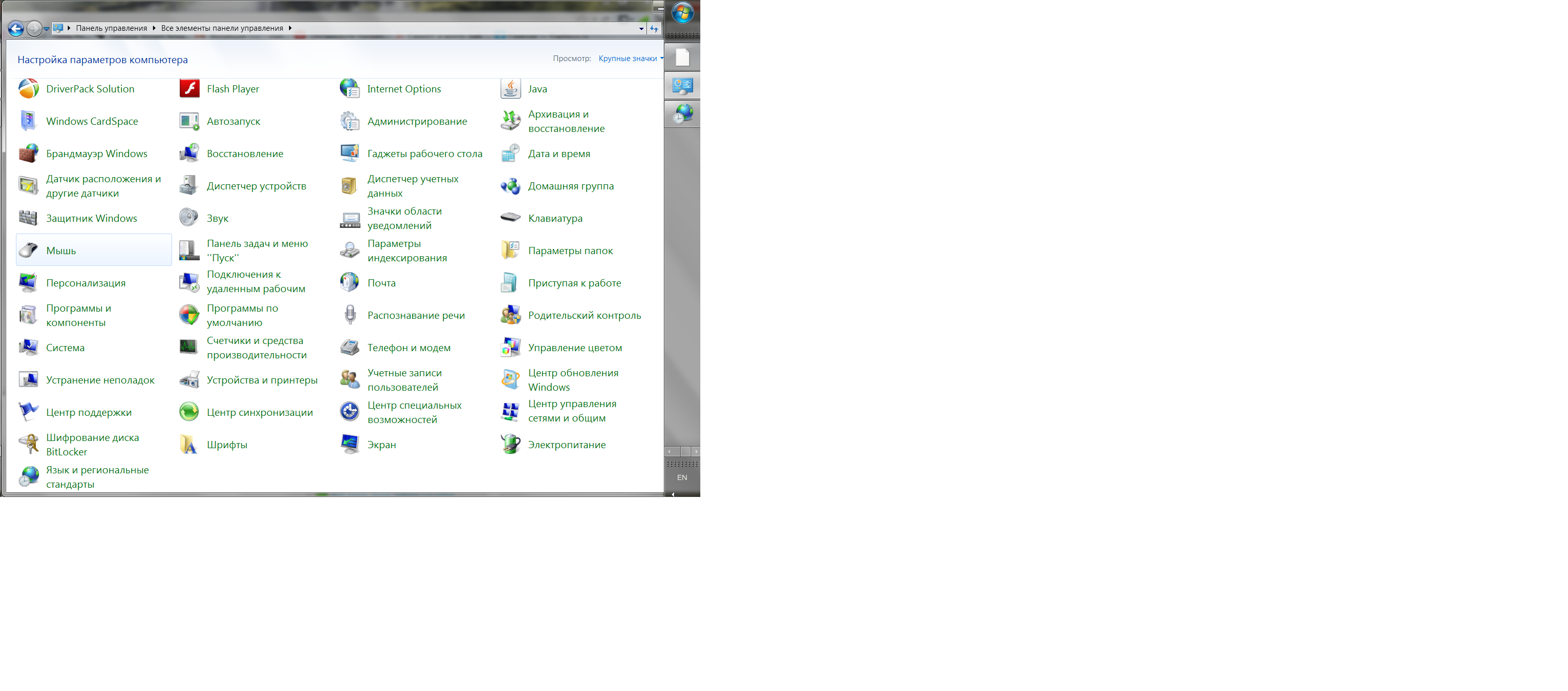The image size is (1568, 691).
Task: Click the Управление цветом icon
Action: (511, 347)
